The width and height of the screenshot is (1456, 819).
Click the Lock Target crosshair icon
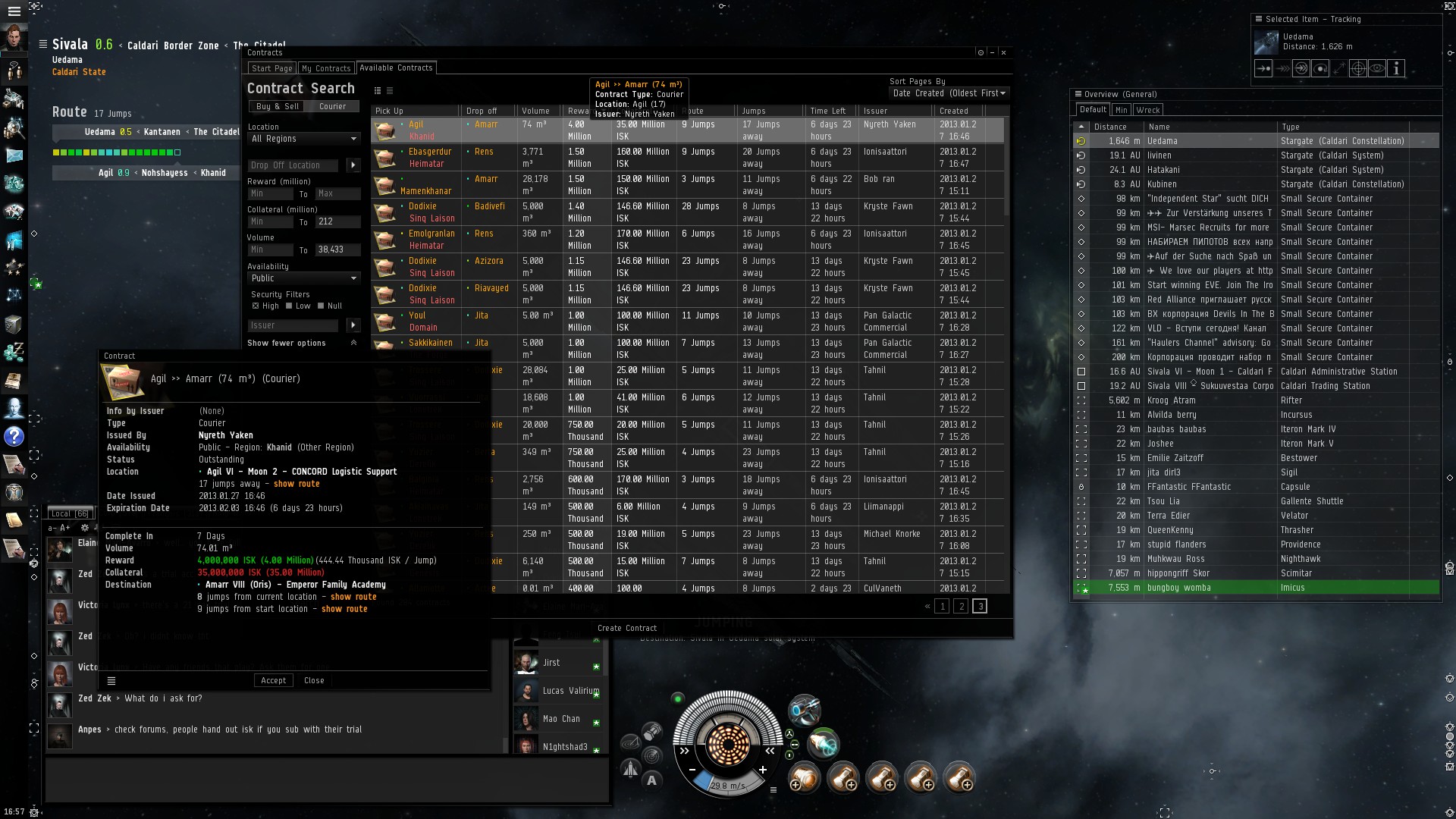tap(1358, 68)
